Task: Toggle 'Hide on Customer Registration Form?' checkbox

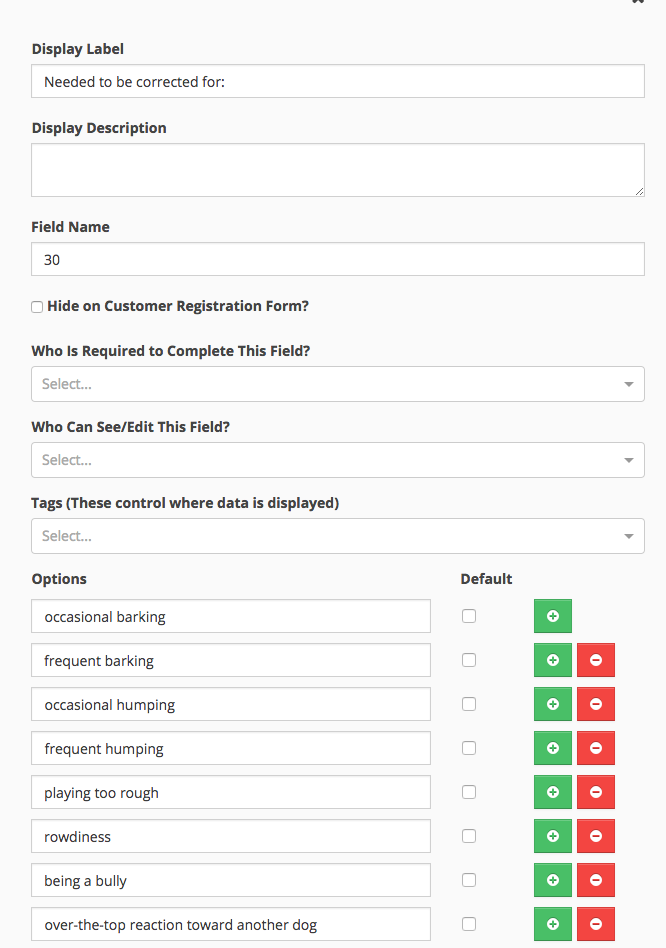Action: (x=37, y=307)
